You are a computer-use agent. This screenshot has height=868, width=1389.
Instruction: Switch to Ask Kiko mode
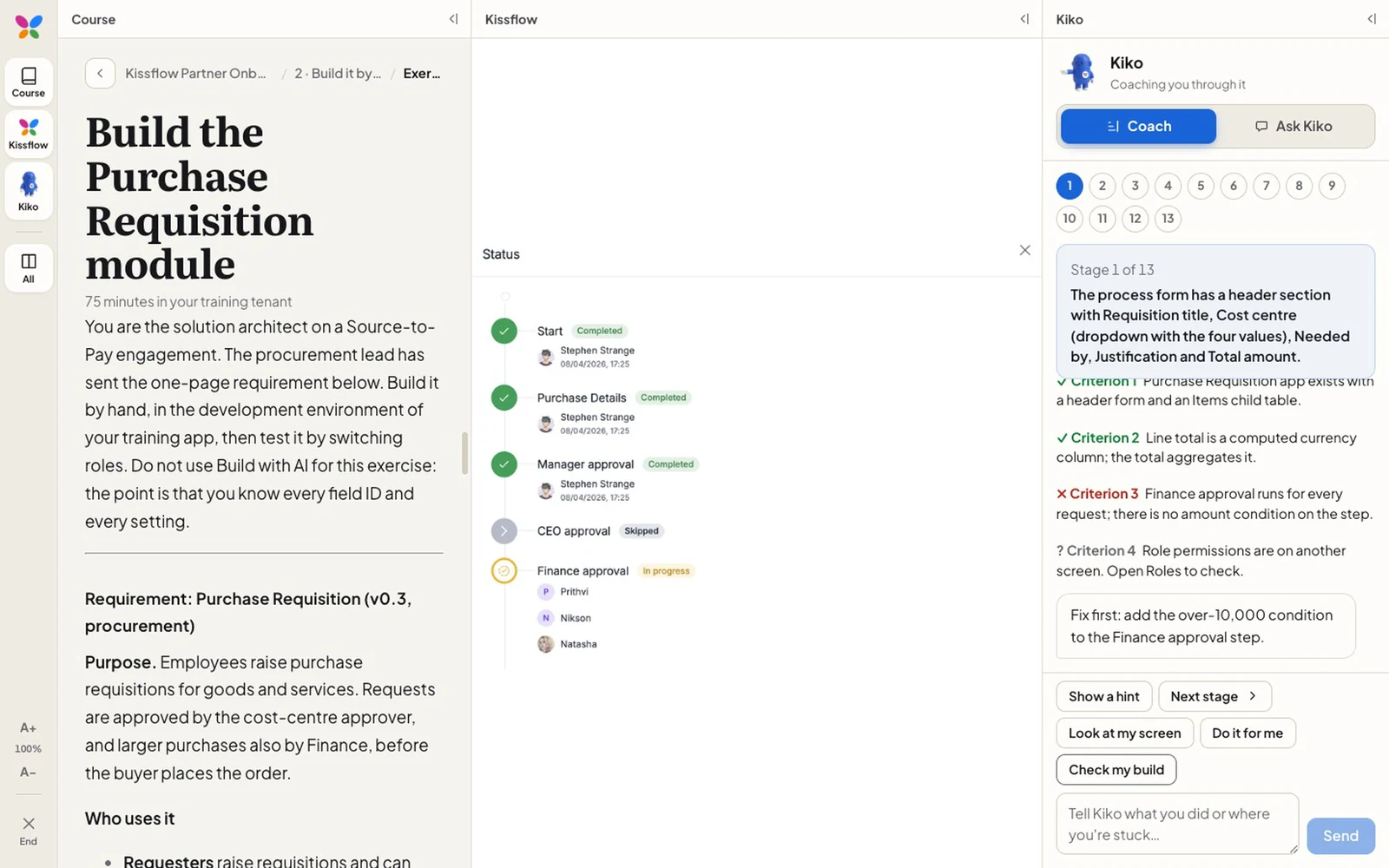[1294, 126]
